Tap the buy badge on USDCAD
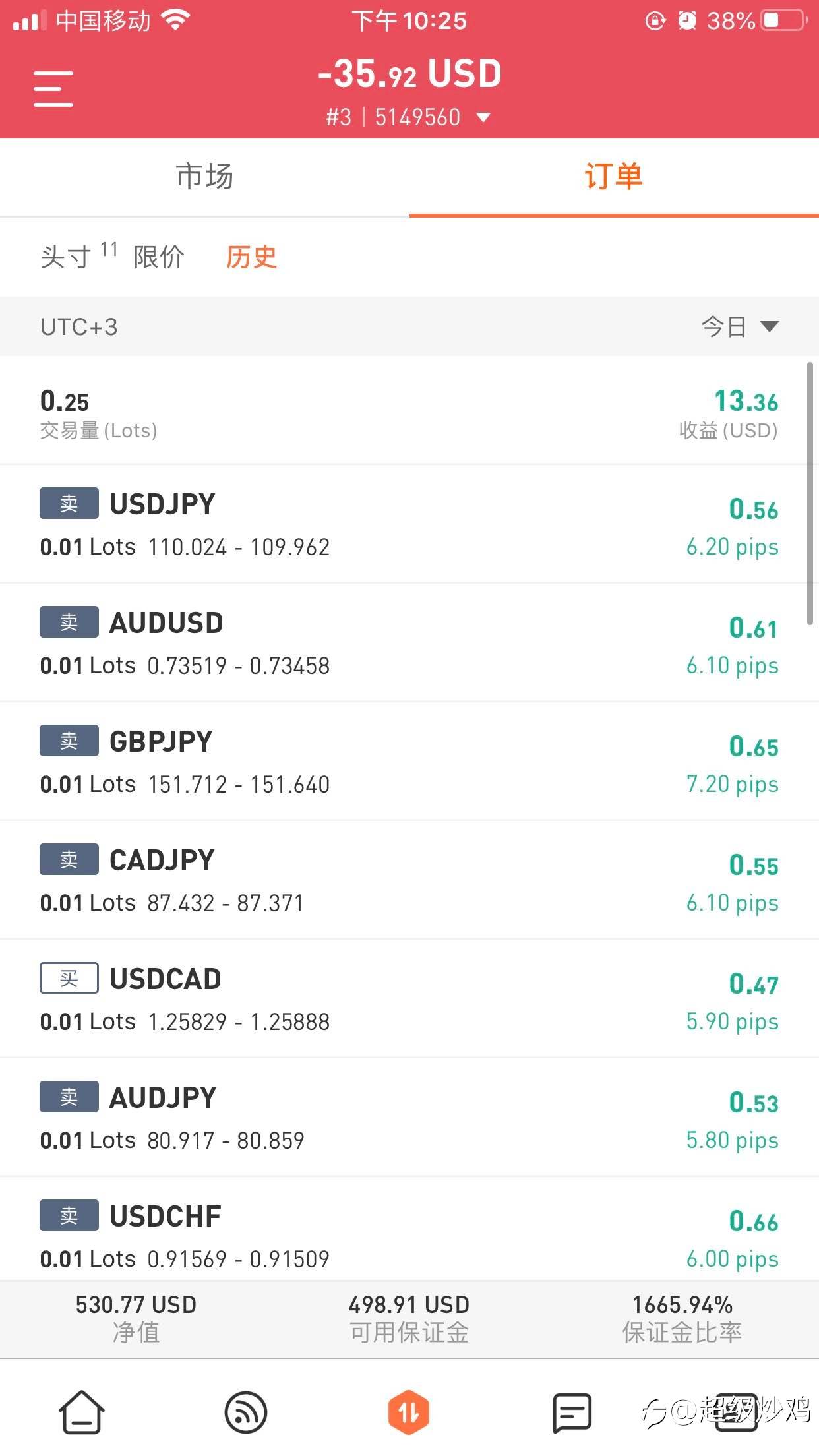The width and height of the screenshot is (819, 1456). (69, 978)
